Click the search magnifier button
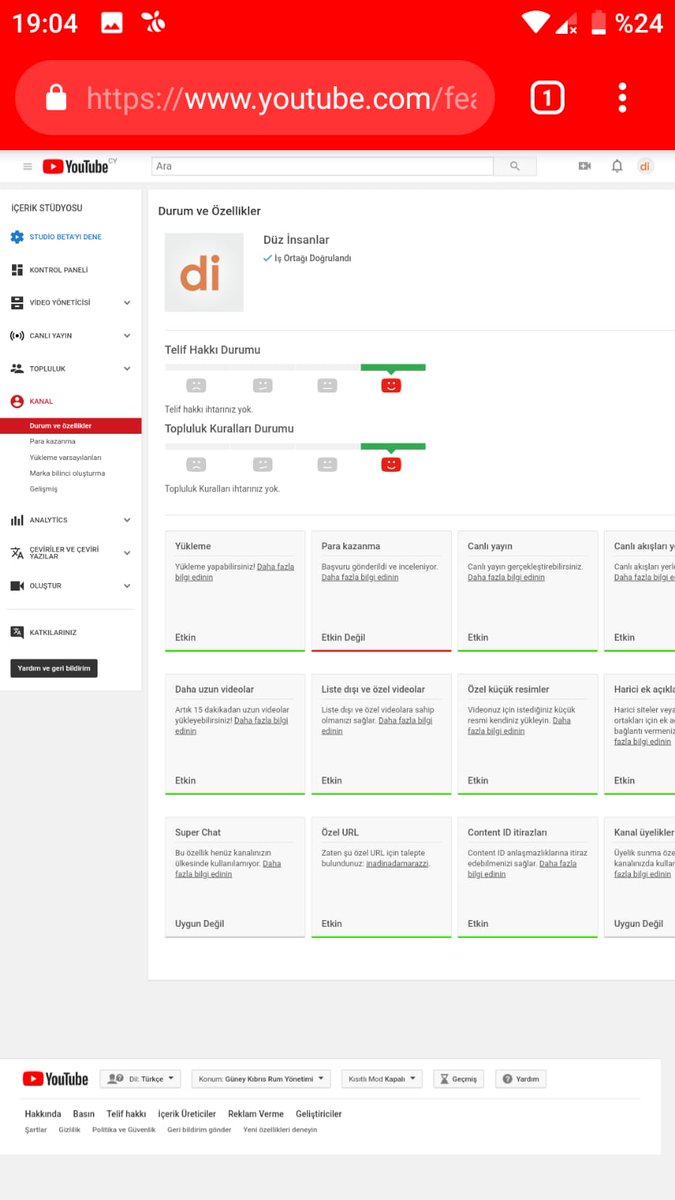This screenshot has height=1200, width=675. pos(515,166)
